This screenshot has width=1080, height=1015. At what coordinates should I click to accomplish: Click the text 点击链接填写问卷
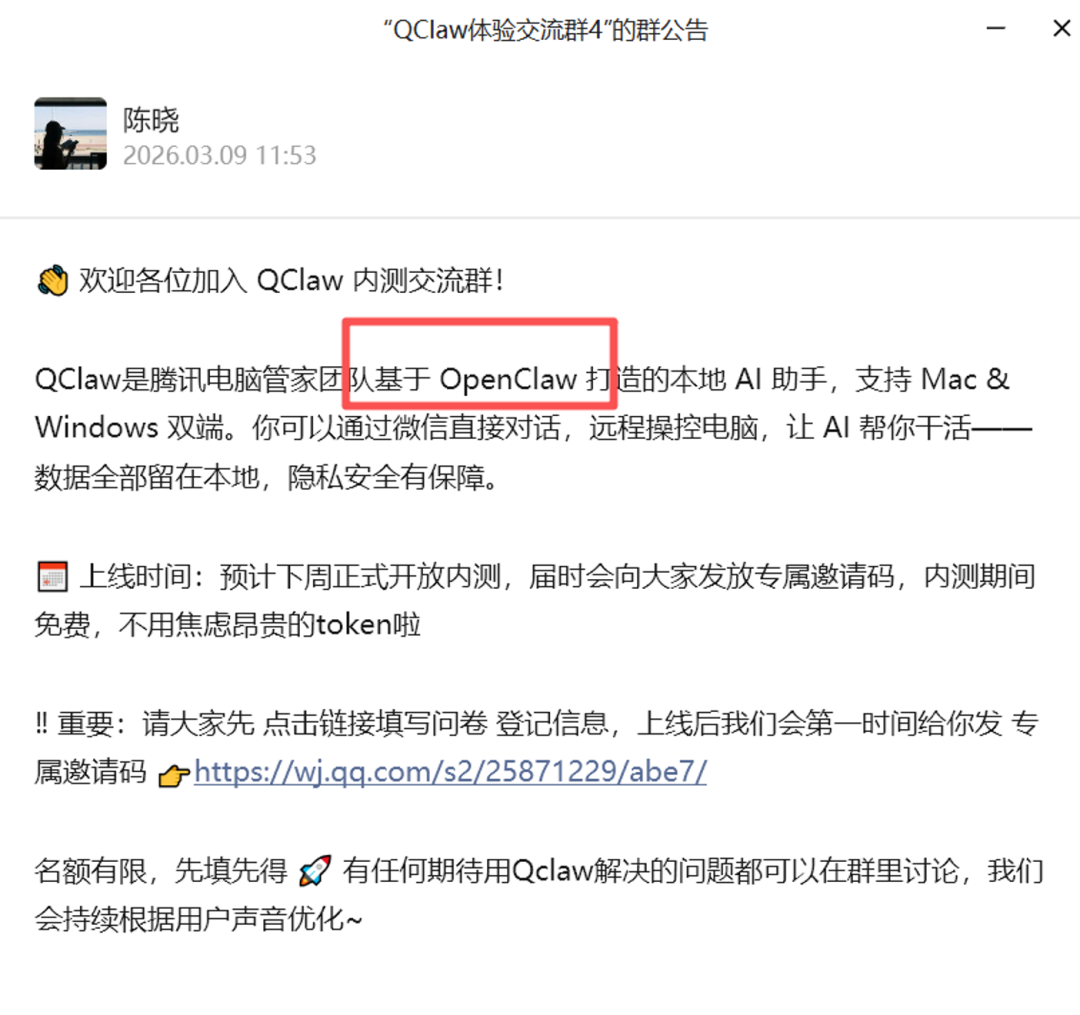[375, 724]
